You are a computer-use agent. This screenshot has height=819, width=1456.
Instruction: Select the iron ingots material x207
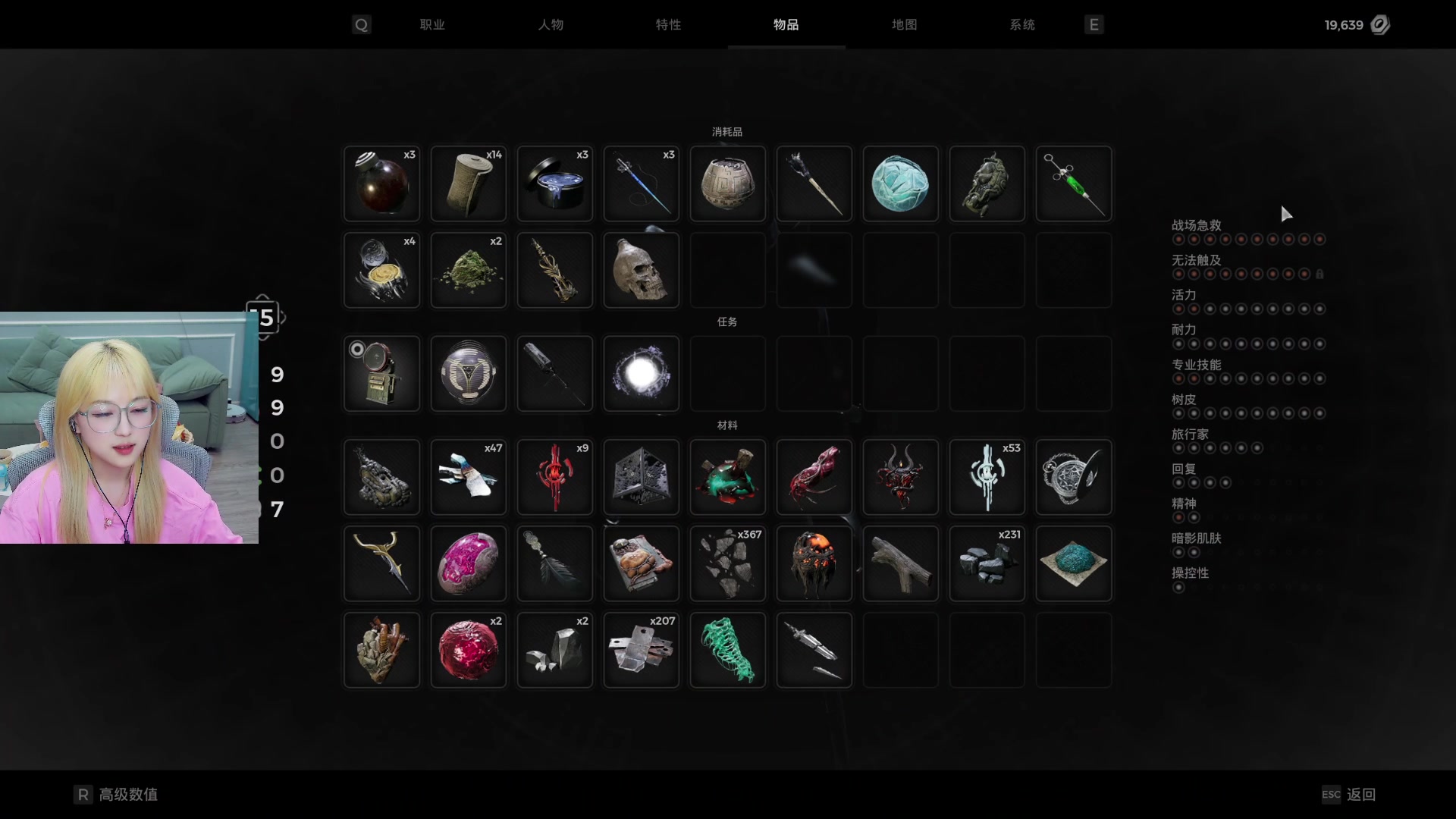click(x=642, y=650)
